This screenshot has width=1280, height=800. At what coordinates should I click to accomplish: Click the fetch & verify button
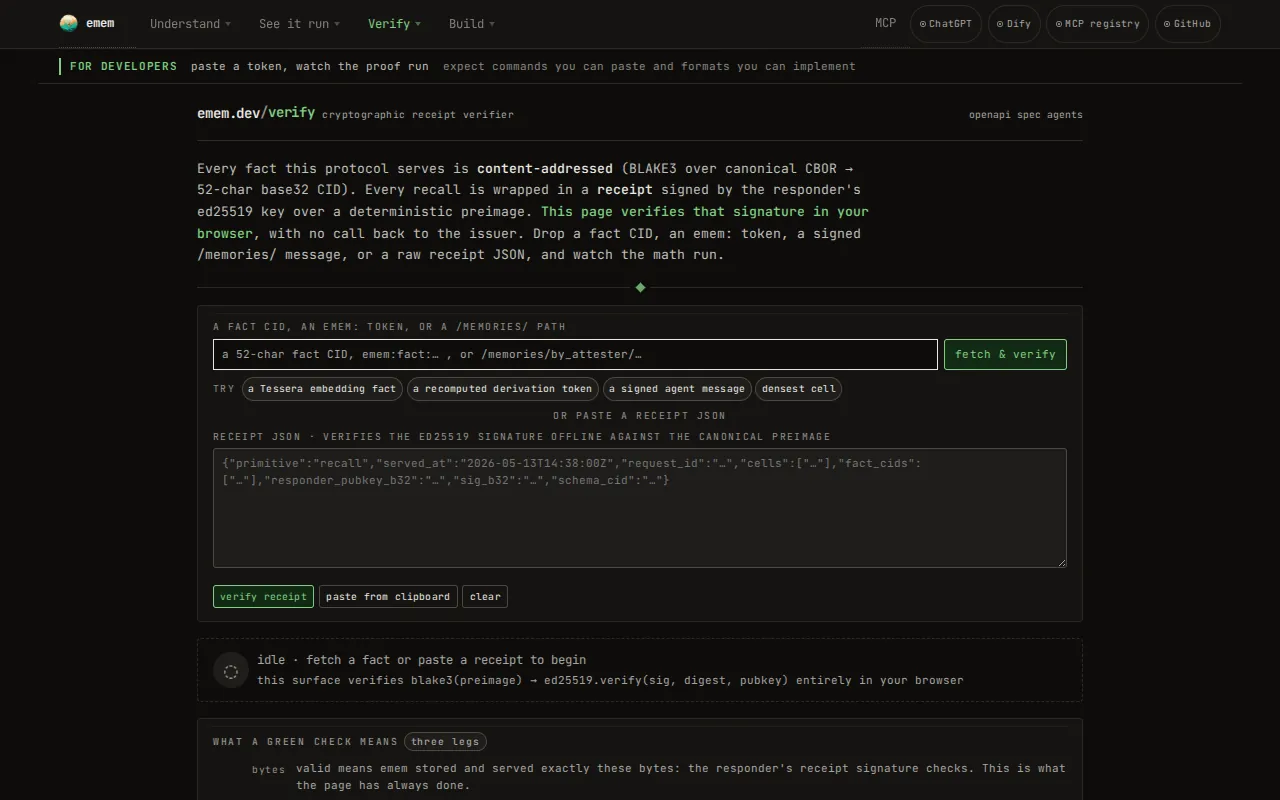pos(1005,354)
